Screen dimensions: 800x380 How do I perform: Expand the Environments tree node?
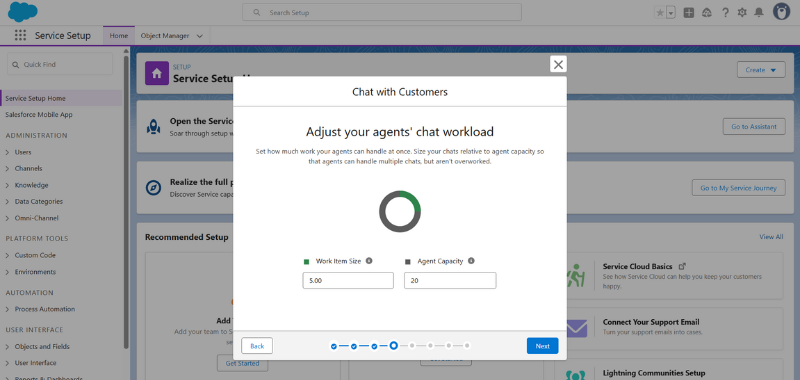click(7, 272)
